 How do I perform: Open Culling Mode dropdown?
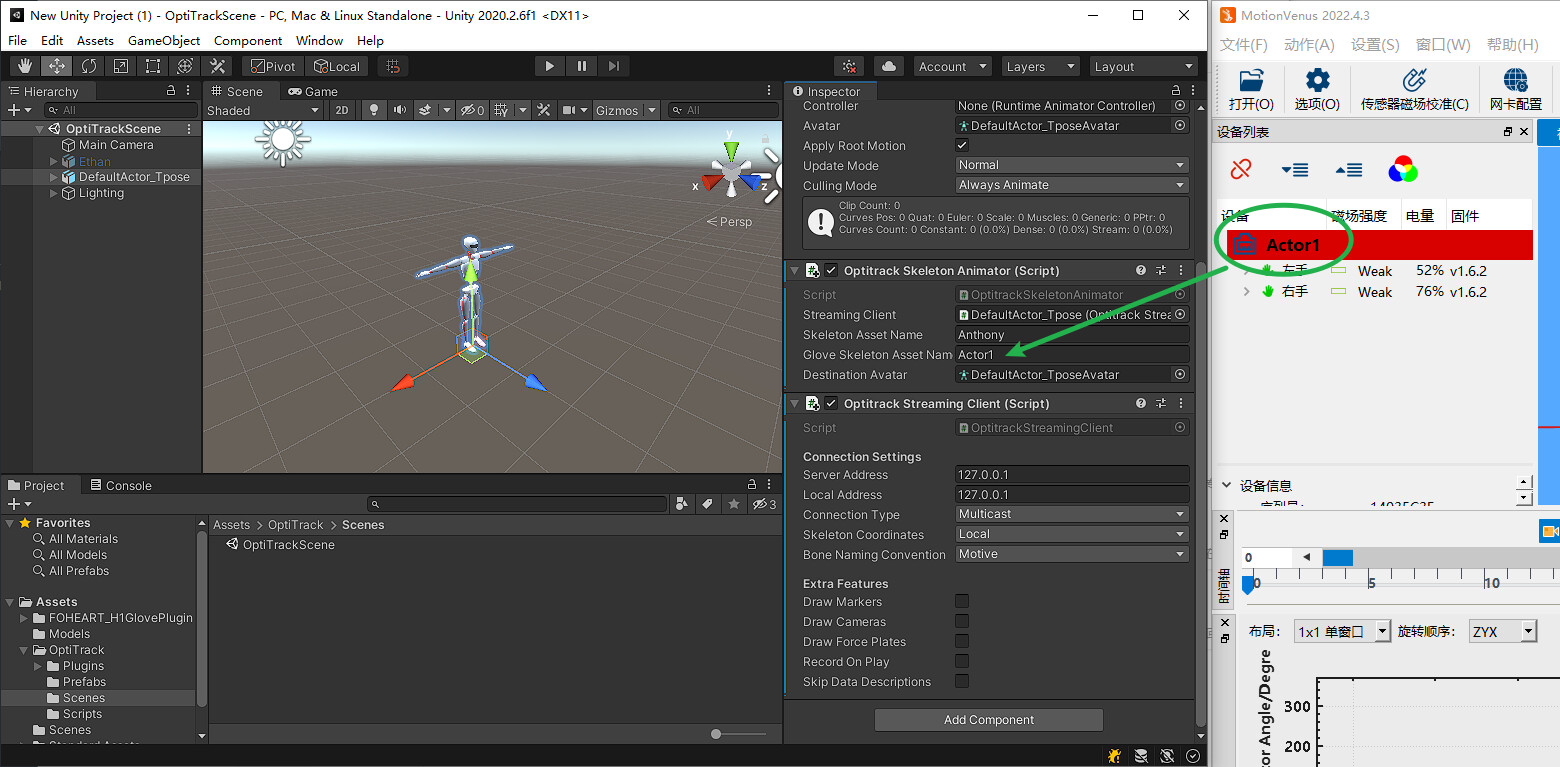coord(1072,185)
